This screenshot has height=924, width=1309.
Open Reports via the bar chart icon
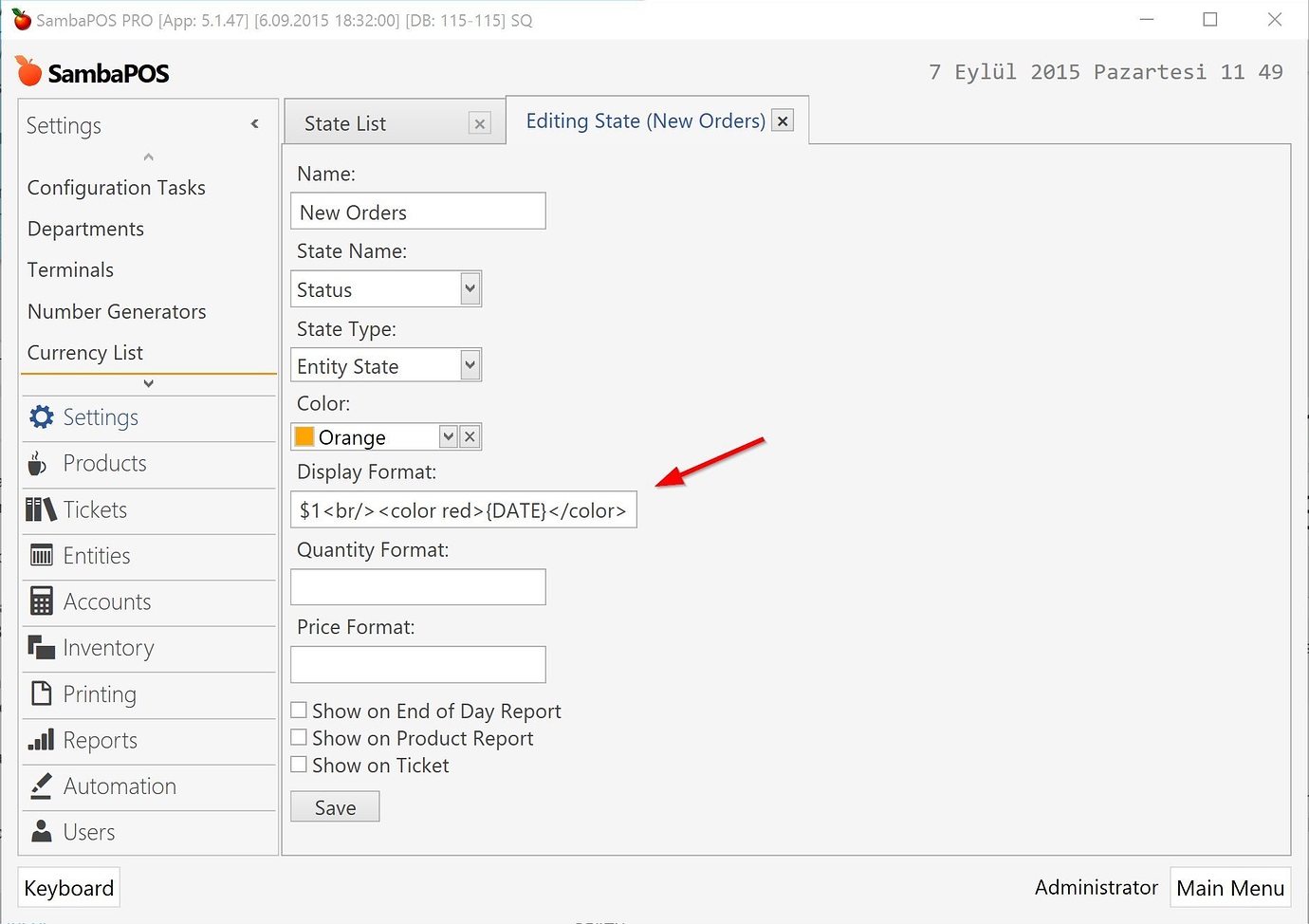(x=42, y=740)
